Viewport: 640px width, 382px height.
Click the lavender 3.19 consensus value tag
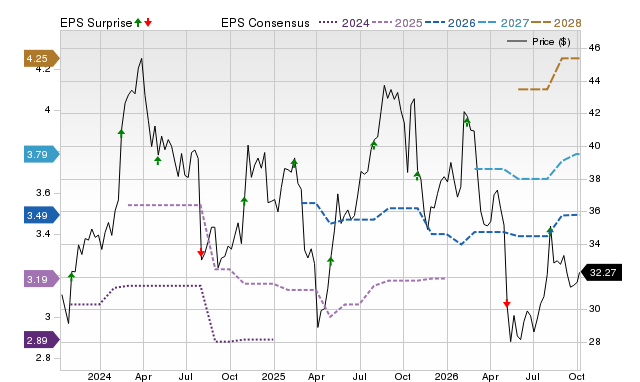point(41,280)
